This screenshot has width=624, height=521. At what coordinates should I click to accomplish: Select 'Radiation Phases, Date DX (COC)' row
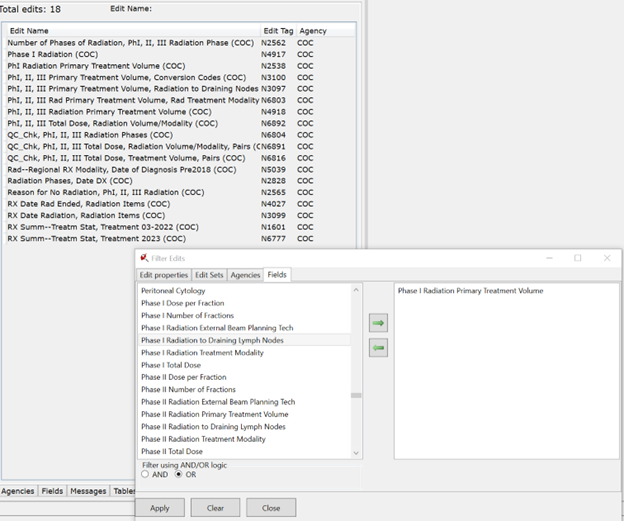click(x=180, y=181)
